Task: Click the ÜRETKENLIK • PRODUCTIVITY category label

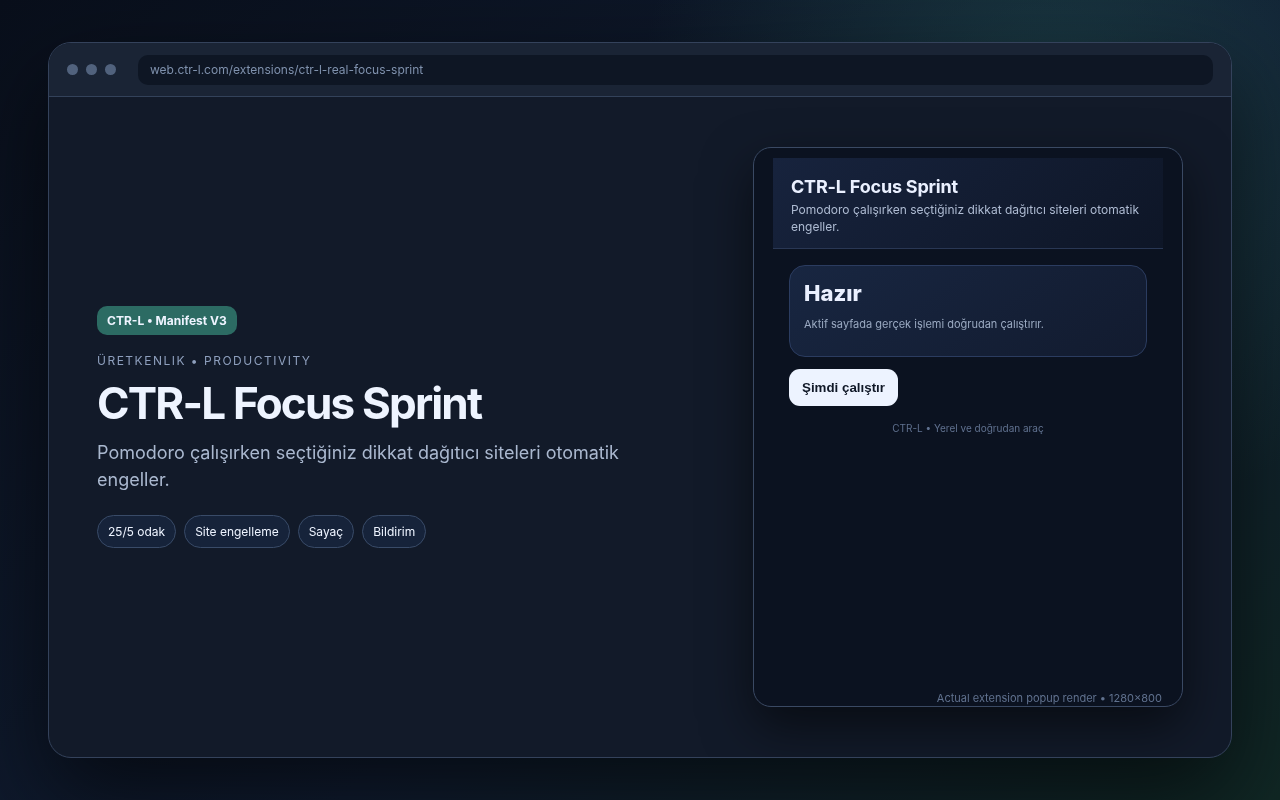Action: click(x=204, y=361)
